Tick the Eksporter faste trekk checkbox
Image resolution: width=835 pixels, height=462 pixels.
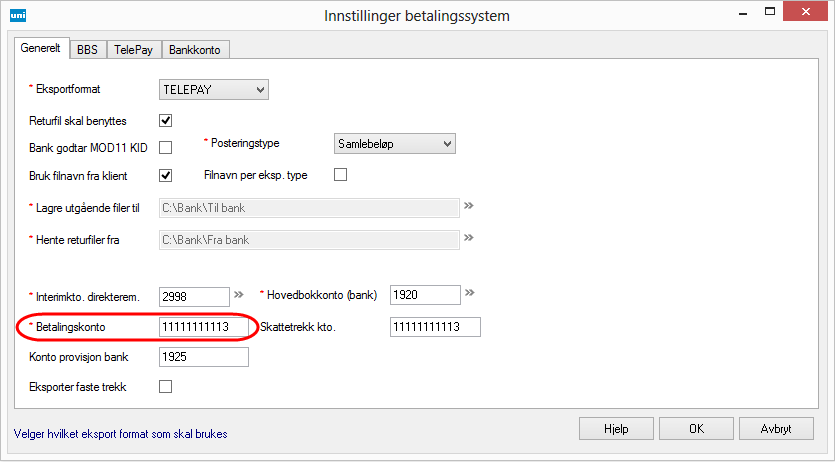point(166,386)
